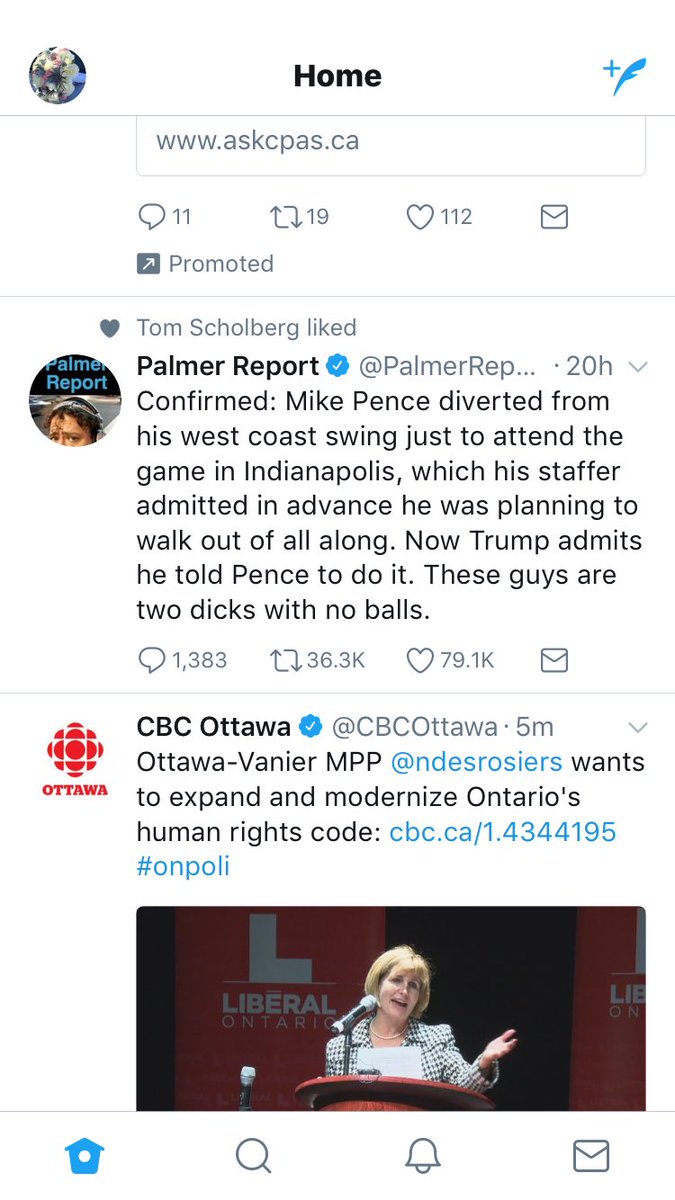Retweet the promoted askcpas tweet
This screenshot has height=1200, width=675.
285,216
